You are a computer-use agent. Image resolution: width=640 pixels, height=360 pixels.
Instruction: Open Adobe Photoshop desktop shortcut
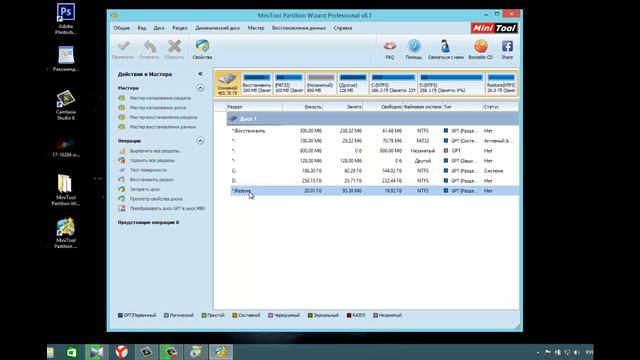[65, 19]
